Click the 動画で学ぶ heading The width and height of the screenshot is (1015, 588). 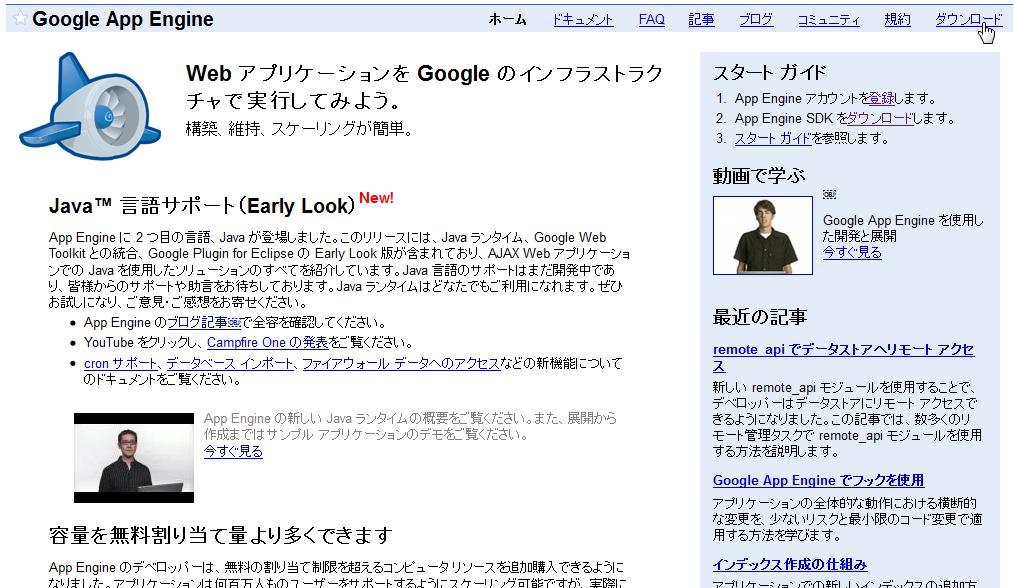(x=759, y=175)
